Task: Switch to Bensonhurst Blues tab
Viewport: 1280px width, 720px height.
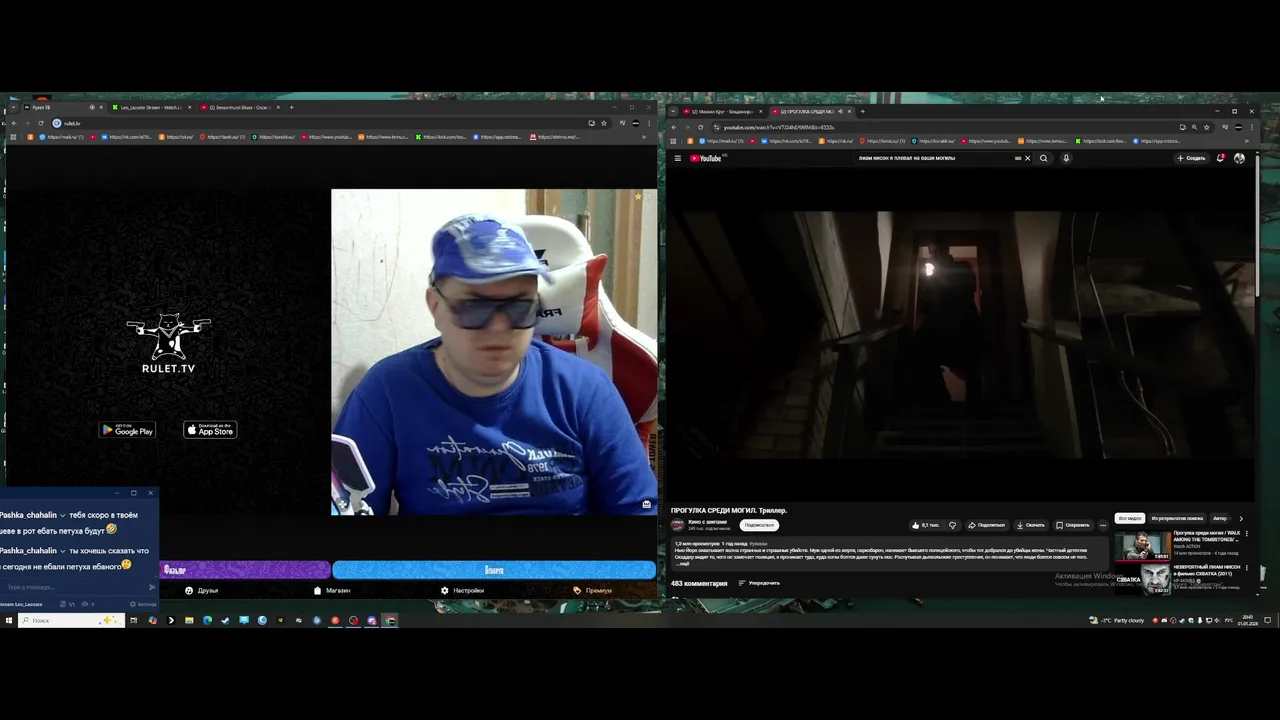Action: [x=238, y=107]
